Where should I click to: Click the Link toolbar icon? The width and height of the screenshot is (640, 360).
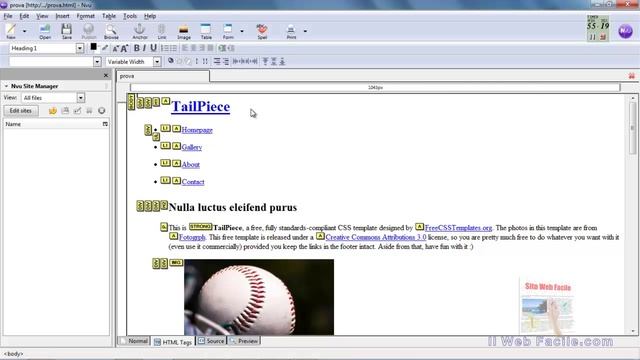click(162, 31)
